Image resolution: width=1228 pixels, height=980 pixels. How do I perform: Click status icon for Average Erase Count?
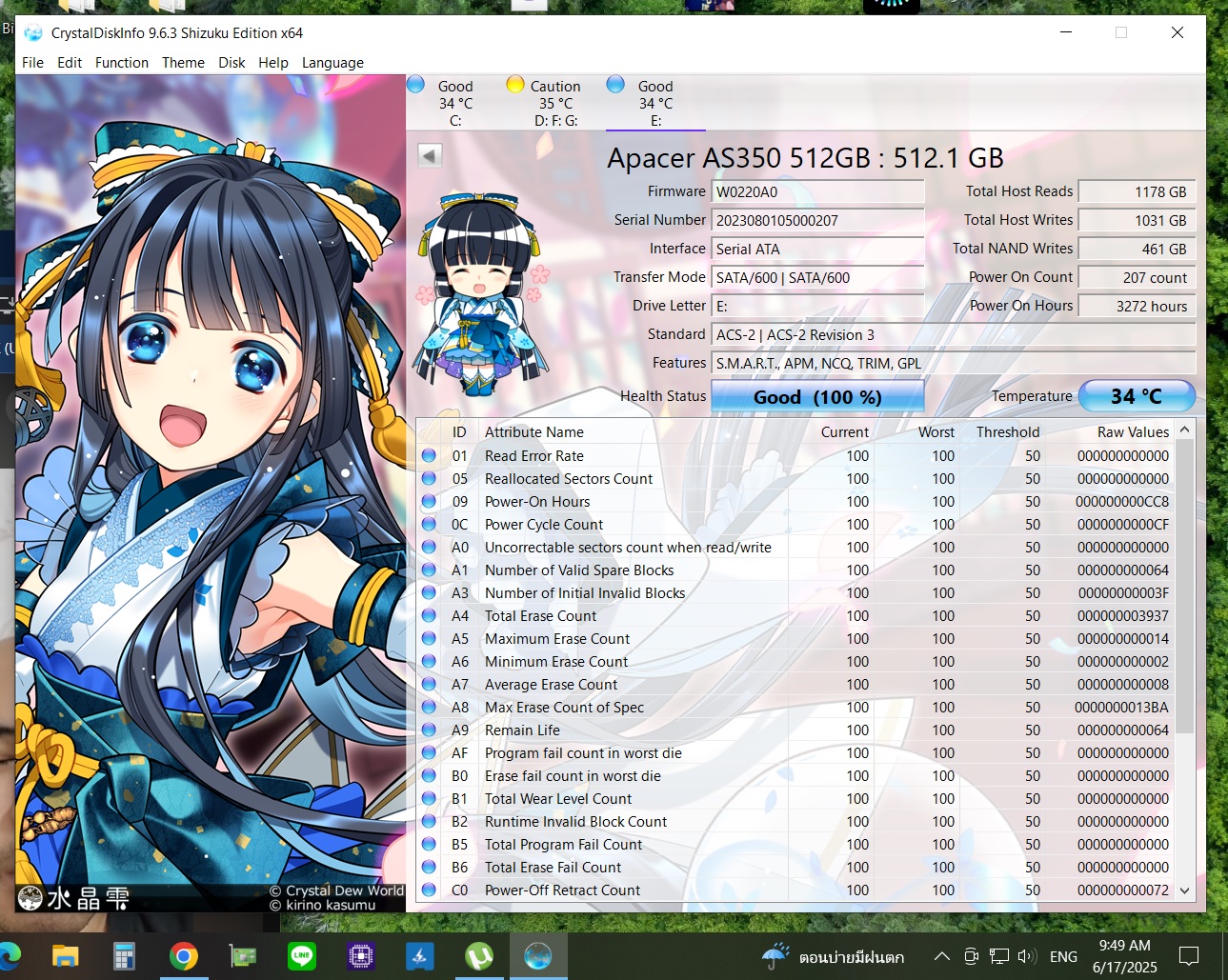(x=429, y=685)
